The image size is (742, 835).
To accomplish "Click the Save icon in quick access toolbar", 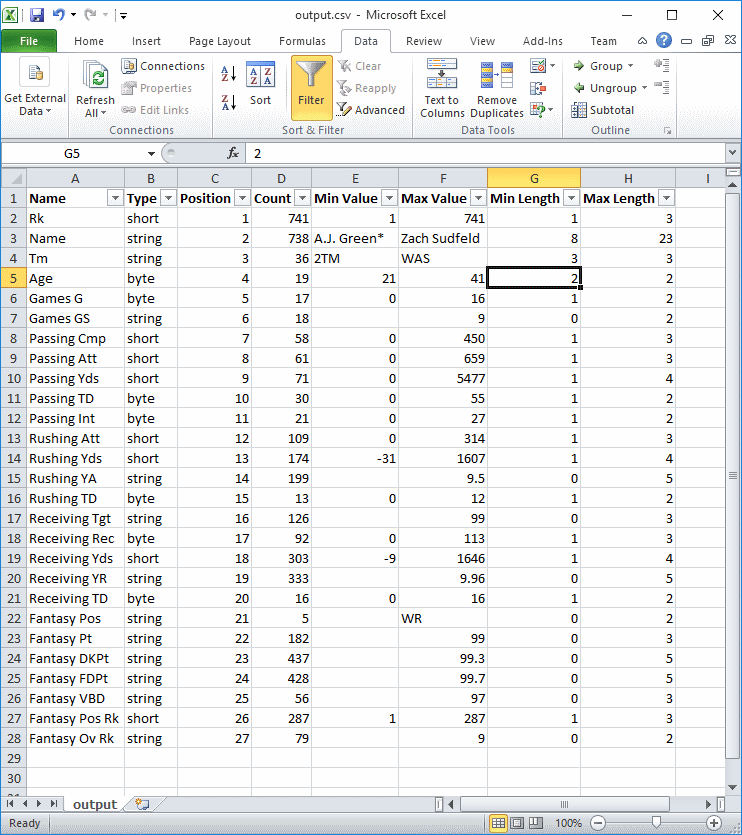I will point(37,15).
